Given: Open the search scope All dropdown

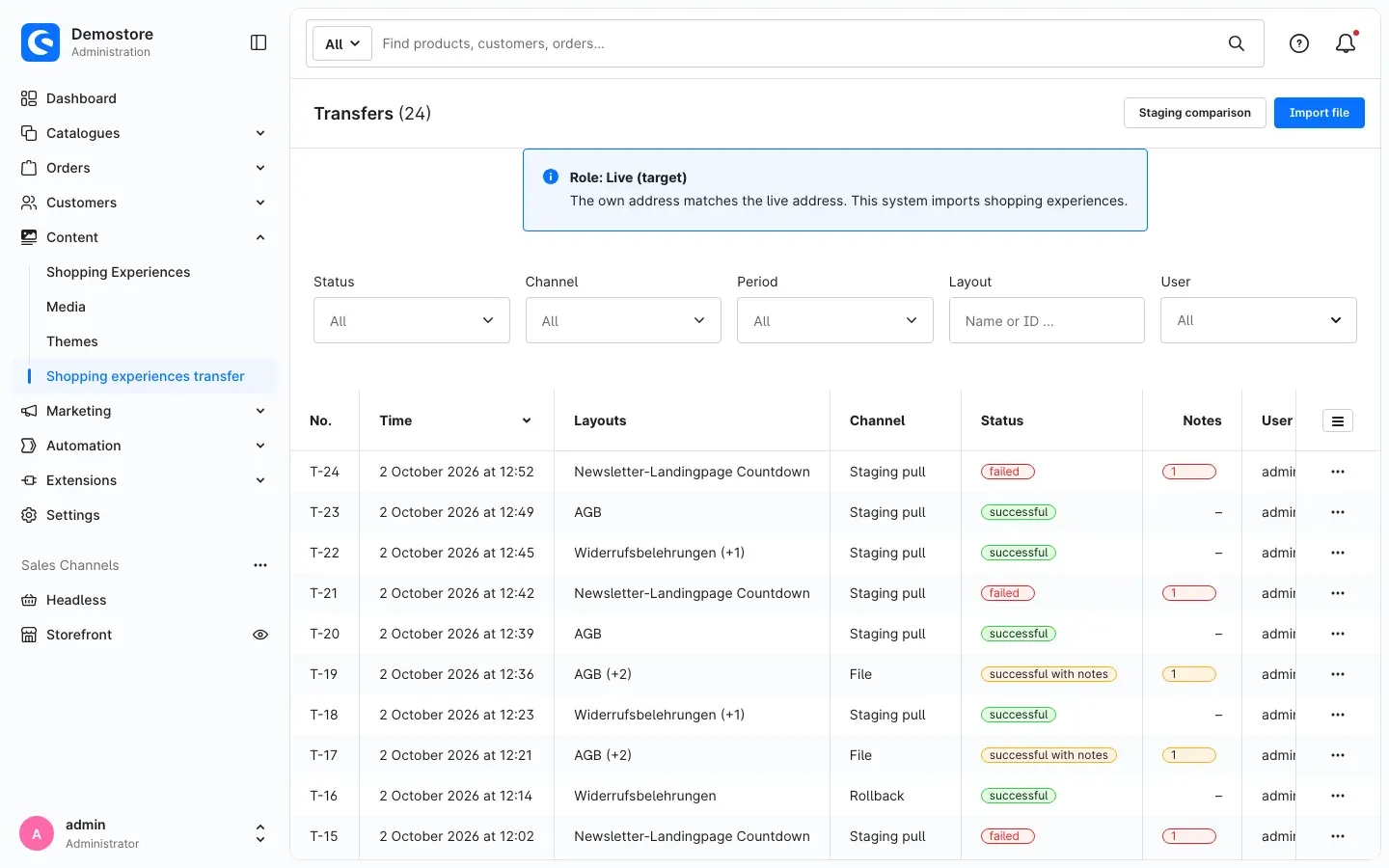Looking at the screenshot, I should 342,43.
